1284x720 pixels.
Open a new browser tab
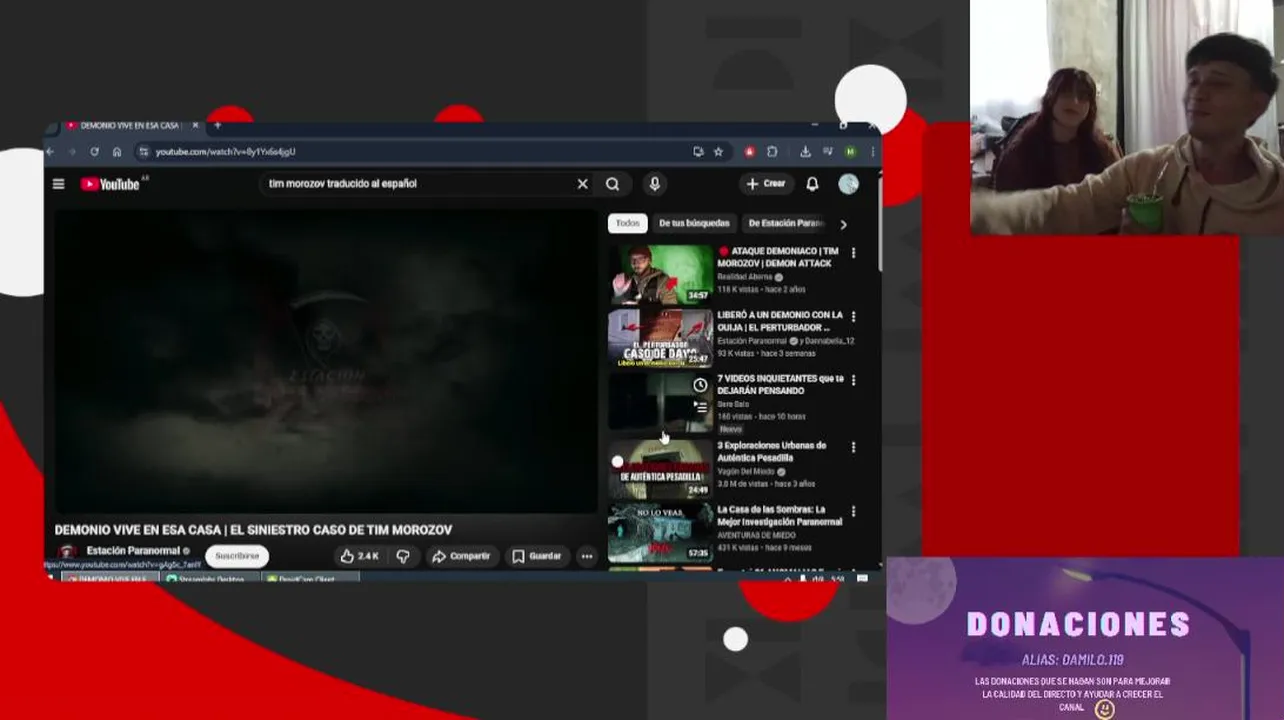click(x=217, y=126)
